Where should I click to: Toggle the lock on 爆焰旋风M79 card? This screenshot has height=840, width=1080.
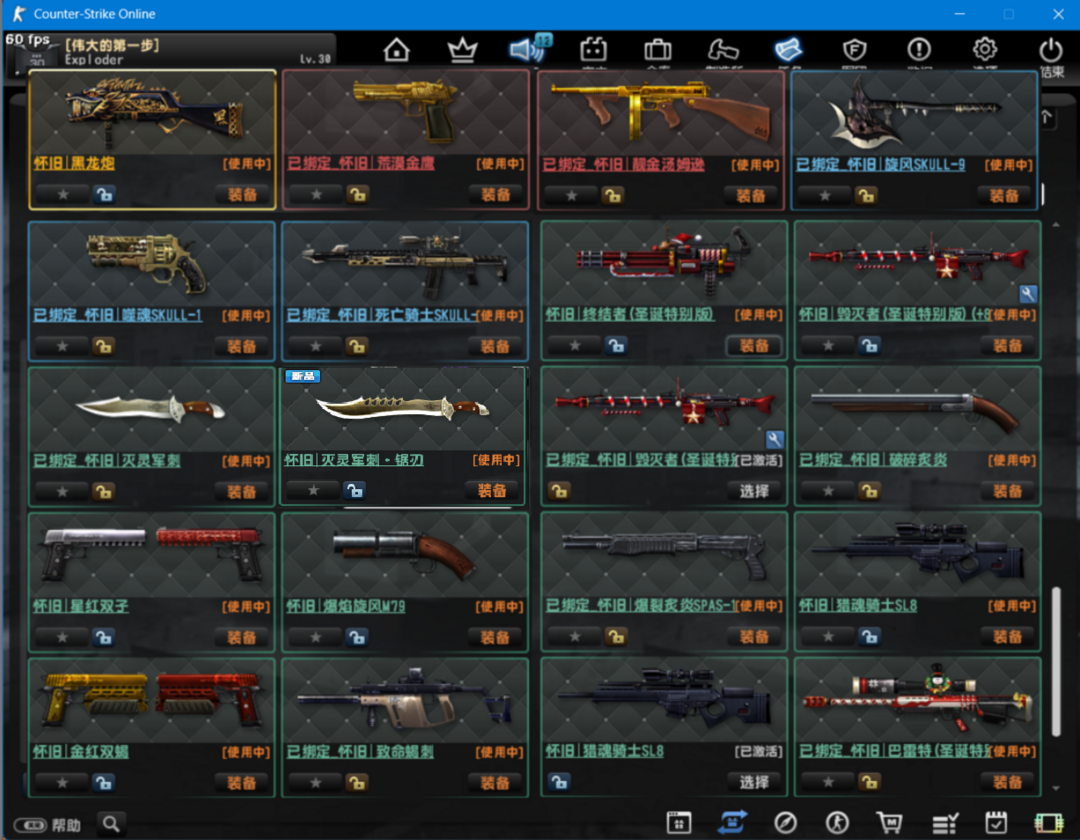[357, 638]
